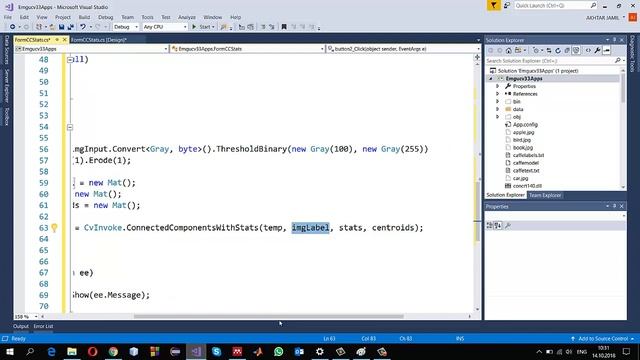640x360 pixels.
Task: Open Chrome from the taskbar
Action: (x=113, y=351)
